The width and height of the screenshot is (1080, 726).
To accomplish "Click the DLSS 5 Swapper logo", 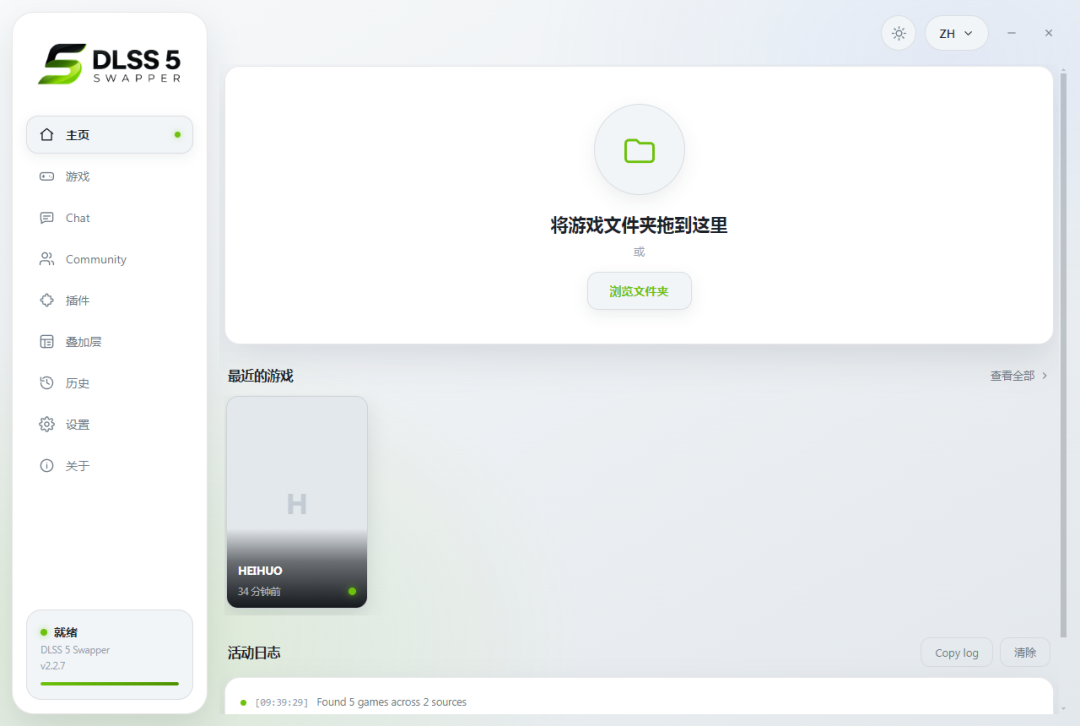I will click(x=110, y=64).
